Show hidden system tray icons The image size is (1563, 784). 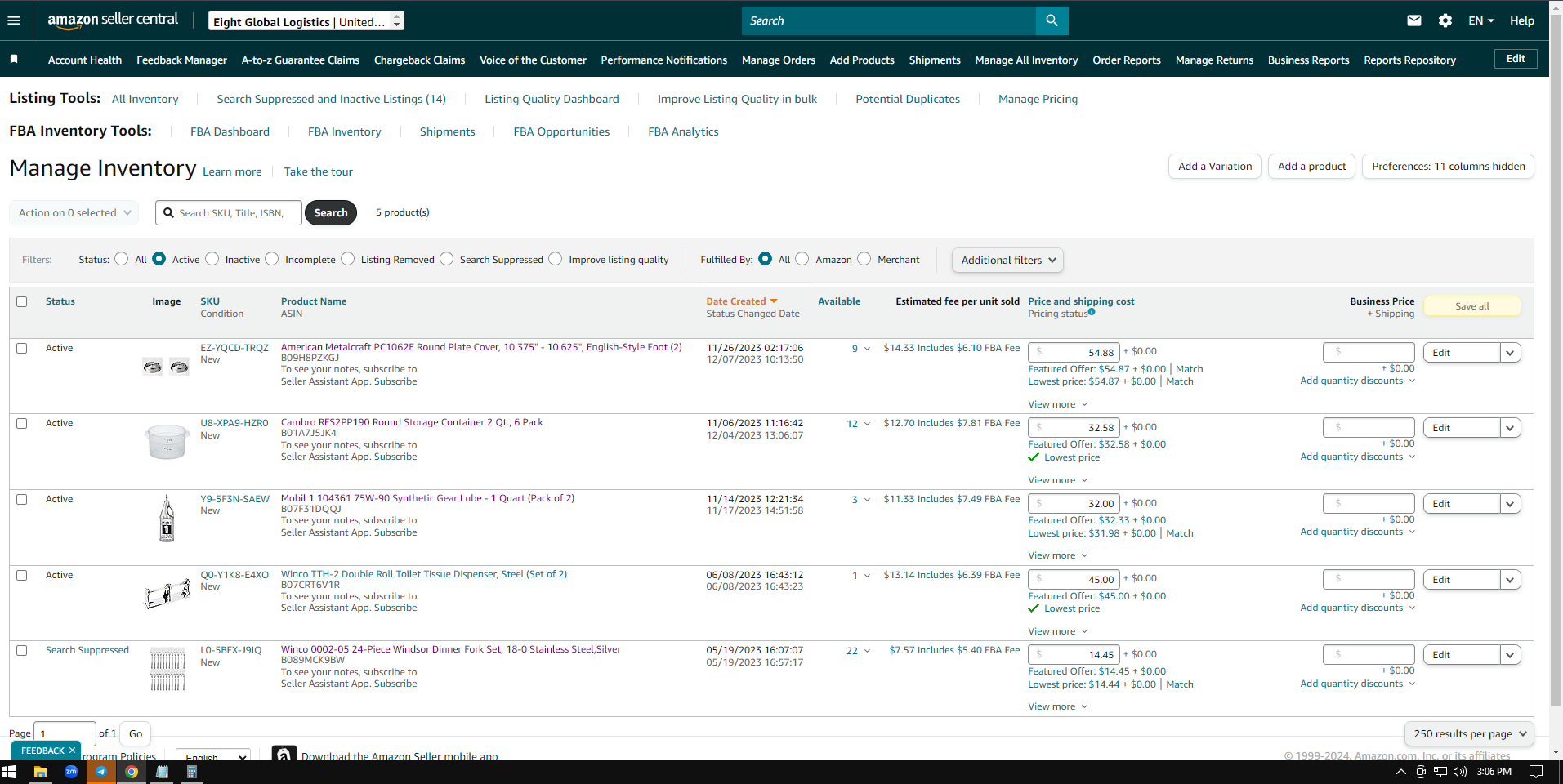[x=1401, y=772]
